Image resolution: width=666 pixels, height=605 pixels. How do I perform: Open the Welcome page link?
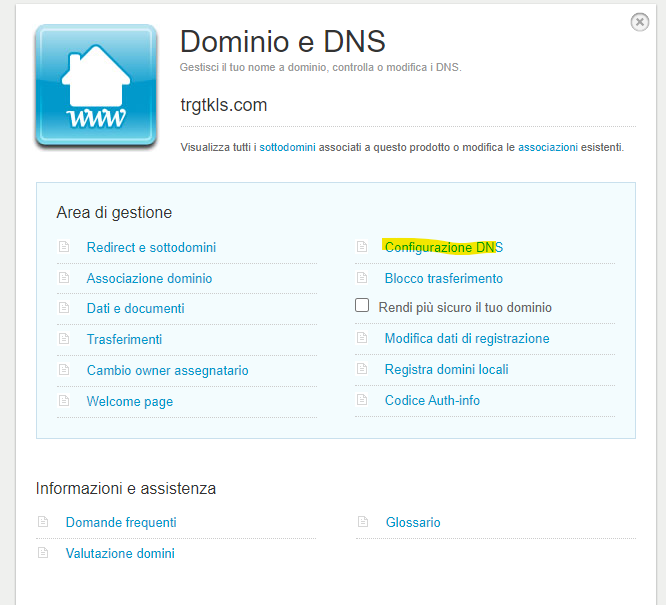130,401
